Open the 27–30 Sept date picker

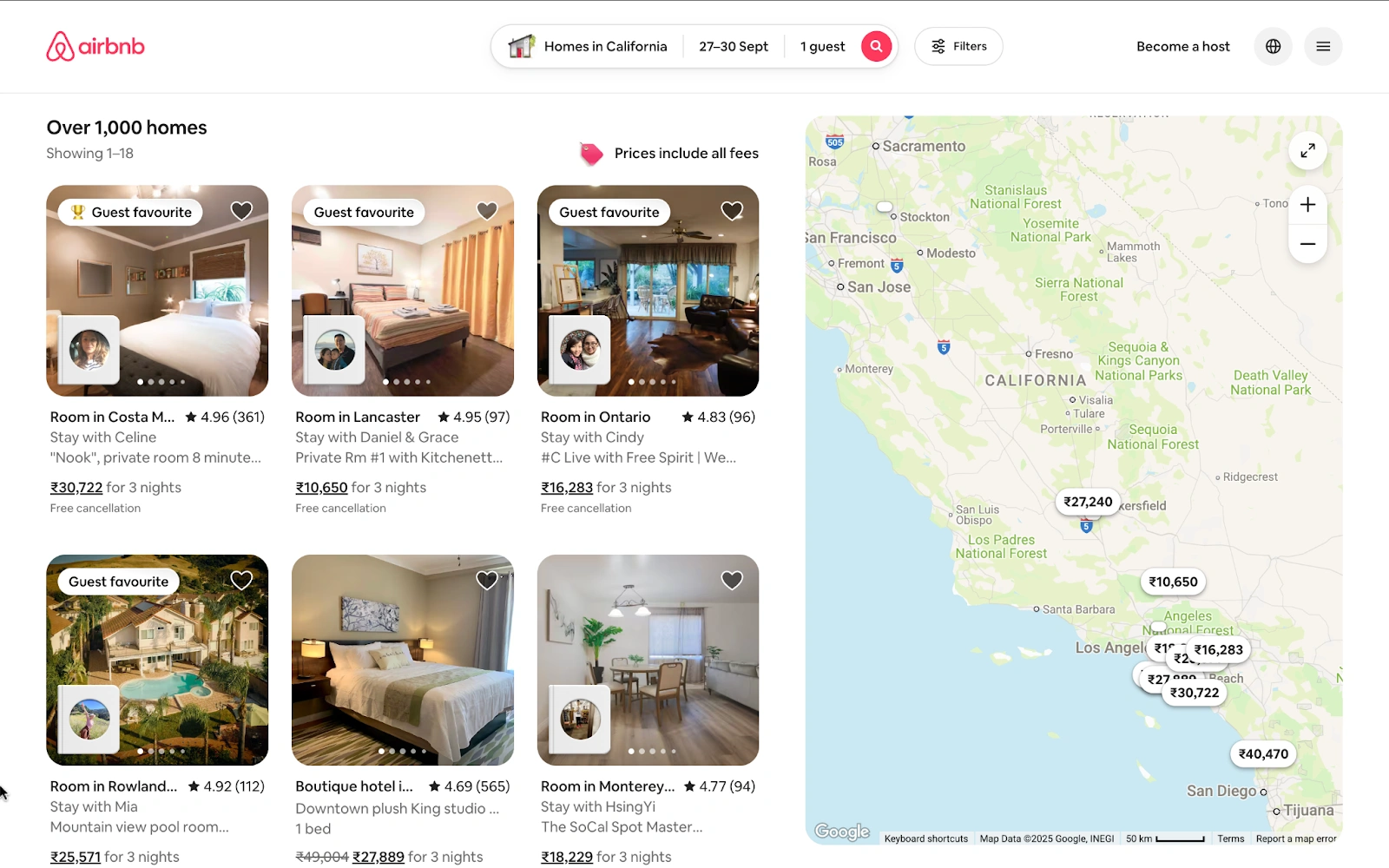click(734, 46)
